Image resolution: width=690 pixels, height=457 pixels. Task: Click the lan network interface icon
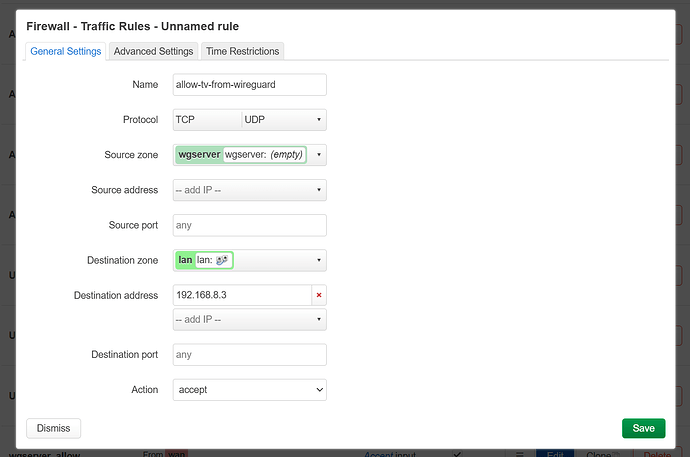[222, 260]
